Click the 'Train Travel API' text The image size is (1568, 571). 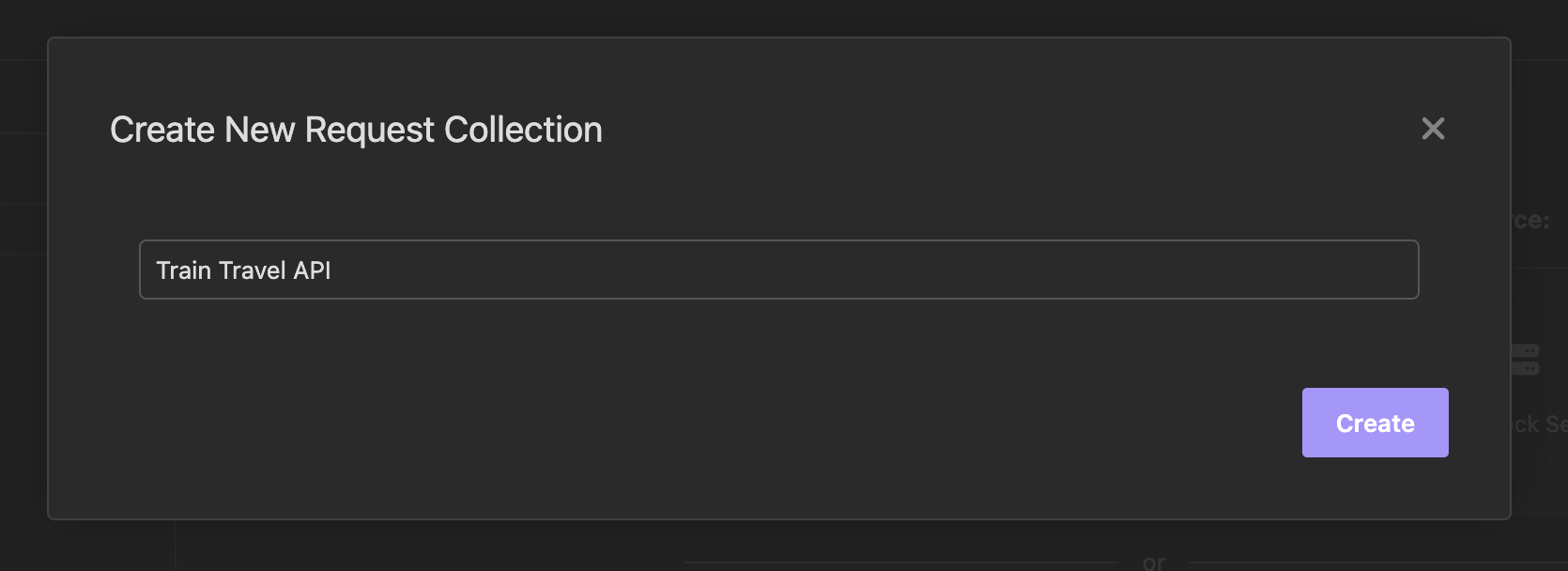pos(243,270)
